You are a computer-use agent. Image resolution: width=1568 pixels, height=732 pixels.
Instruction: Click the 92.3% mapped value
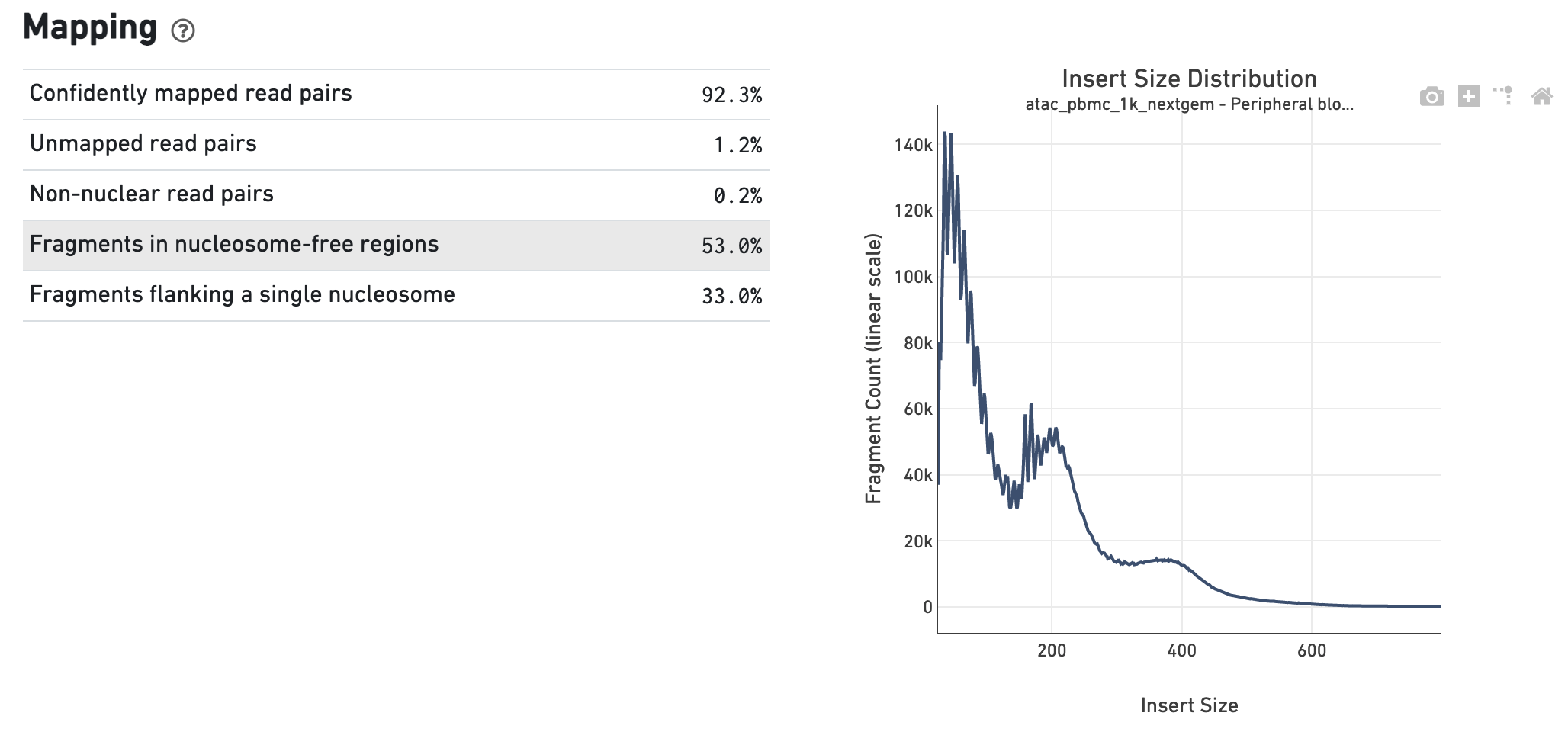pyautogui.click(x=731, y=95)
